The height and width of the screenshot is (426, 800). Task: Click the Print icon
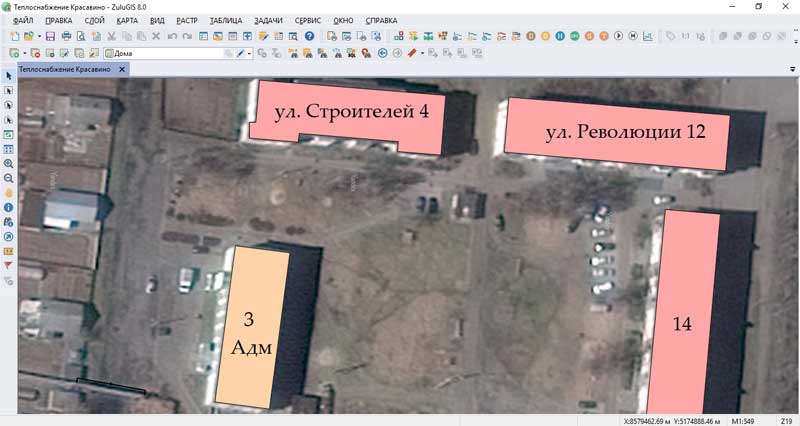click(x=66, y=36)
